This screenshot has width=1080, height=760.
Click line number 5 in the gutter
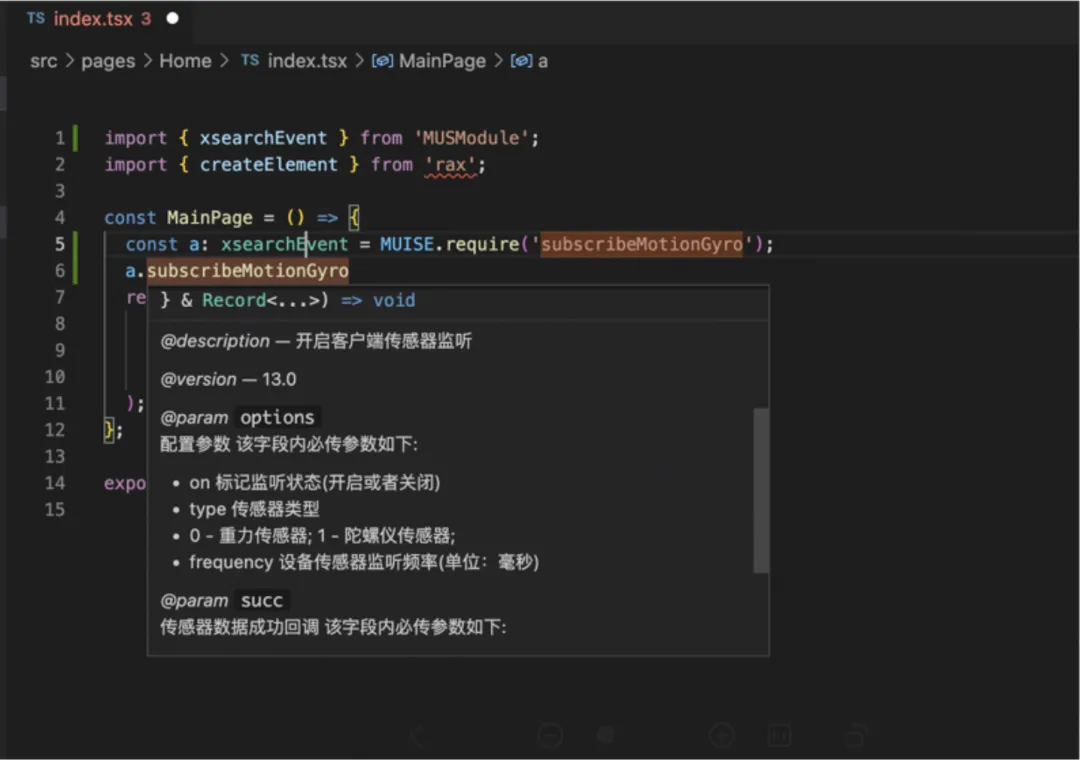click(x=60, y=244)
